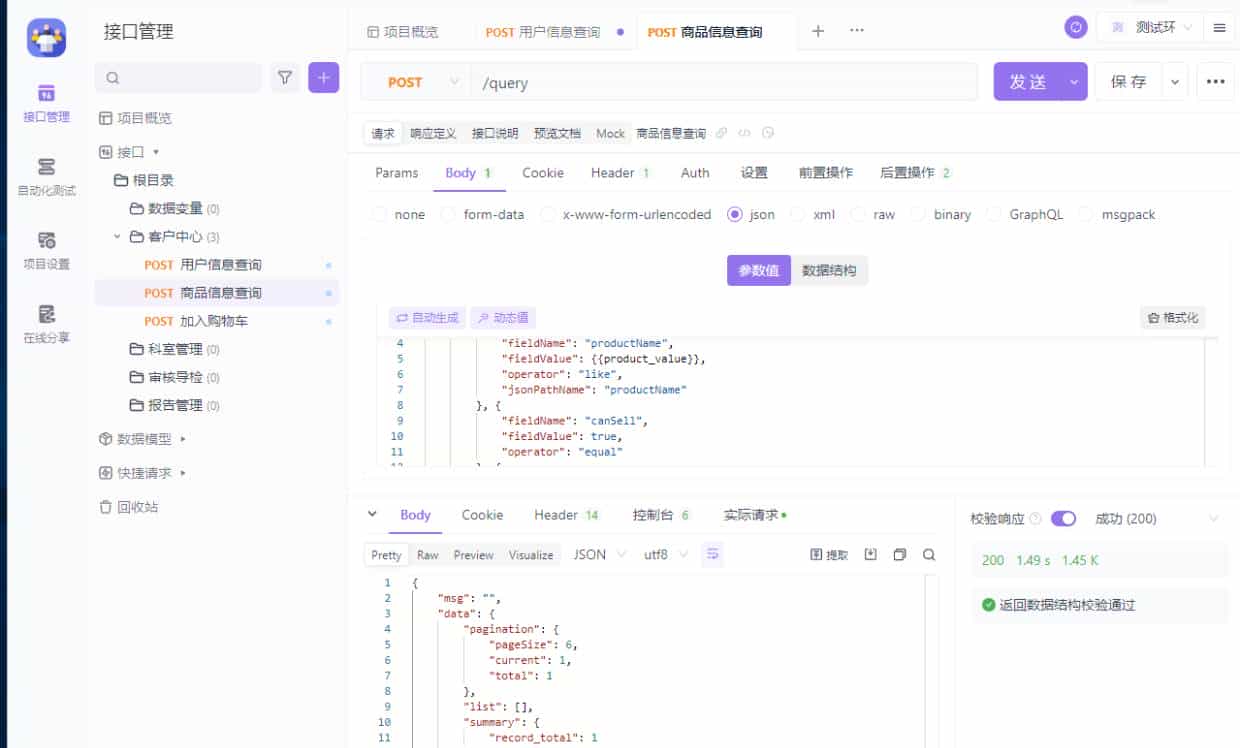This screenshot has height=748, width=1240.
Task: Toggle the 校验响应 validation switch
Action: [1063, 518]
